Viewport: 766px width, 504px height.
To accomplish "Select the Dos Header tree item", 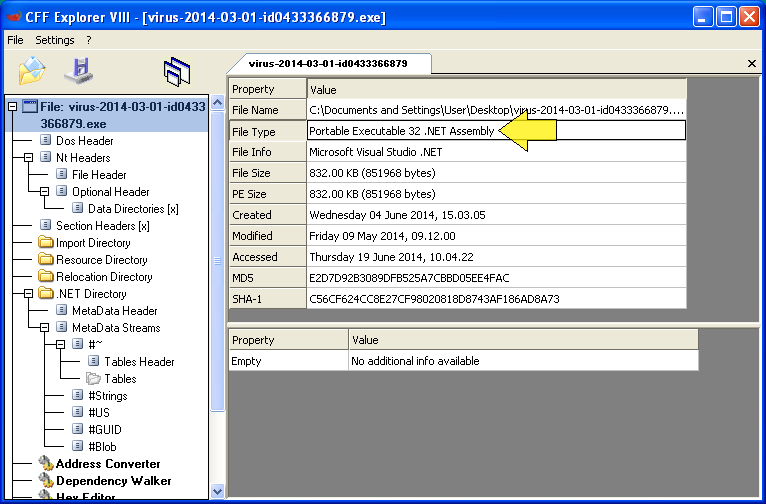I will (x=84, y=141).
